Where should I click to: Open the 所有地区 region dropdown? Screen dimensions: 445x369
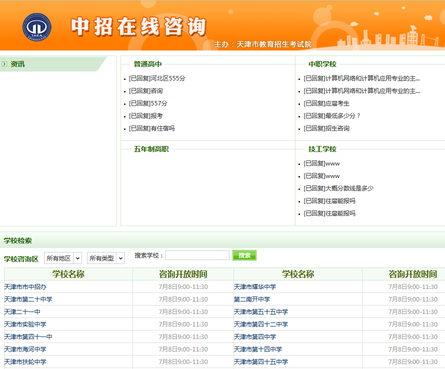coord(63,258)
